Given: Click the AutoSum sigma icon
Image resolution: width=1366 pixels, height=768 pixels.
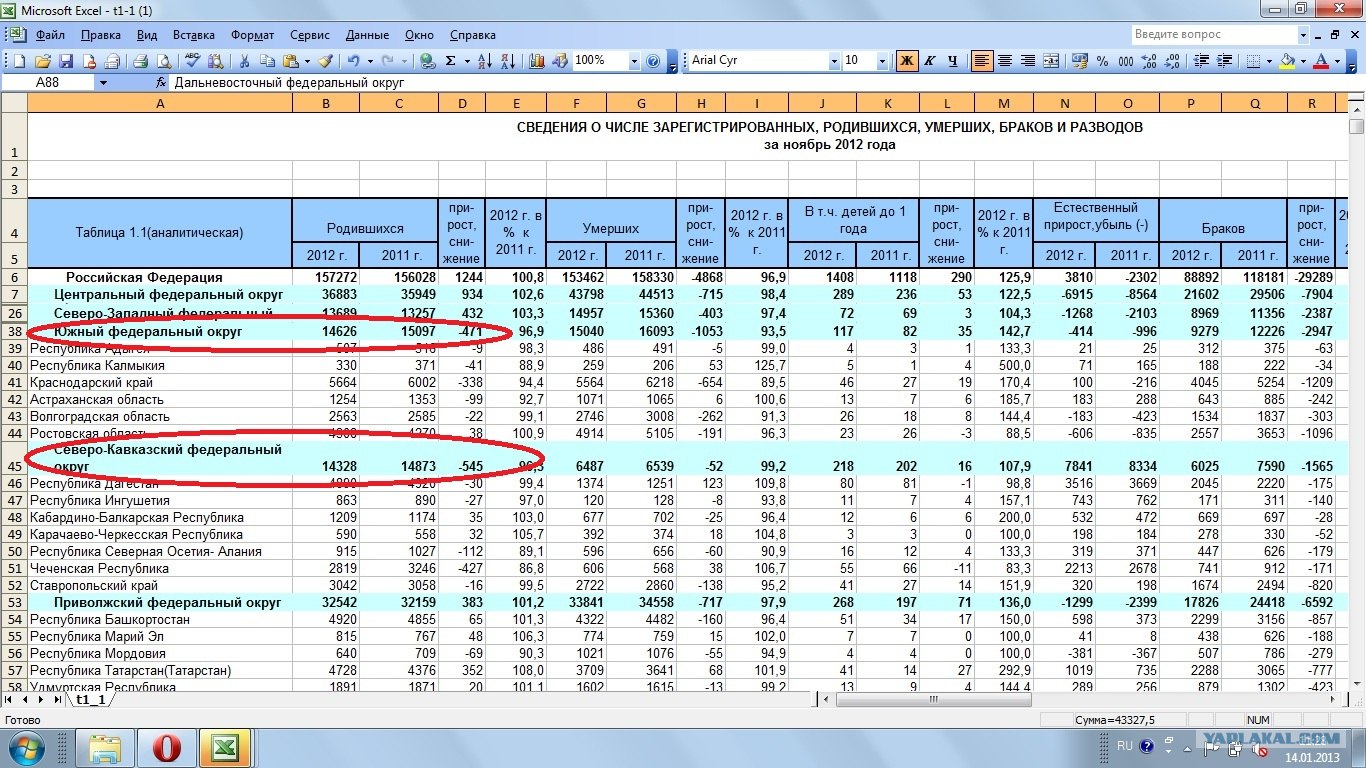Looking at the screenshot, I should pyautogui.click(x=451, y=61).
